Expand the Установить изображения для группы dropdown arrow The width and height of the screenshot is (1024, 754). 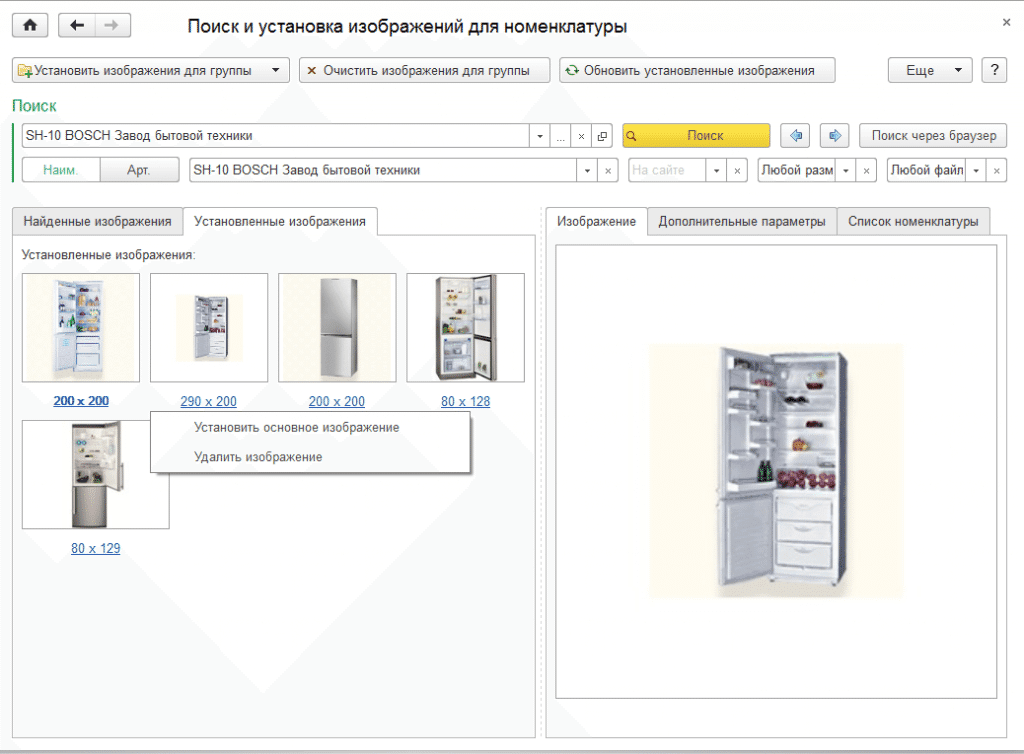click(x=276, y=70)
